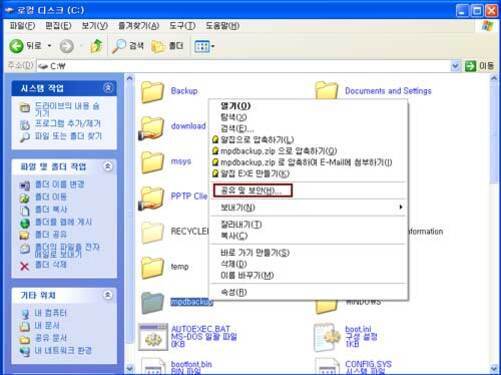The image size is (501, 375).
Task: Open the Edit (편집) menu
Action: [58, 26]
